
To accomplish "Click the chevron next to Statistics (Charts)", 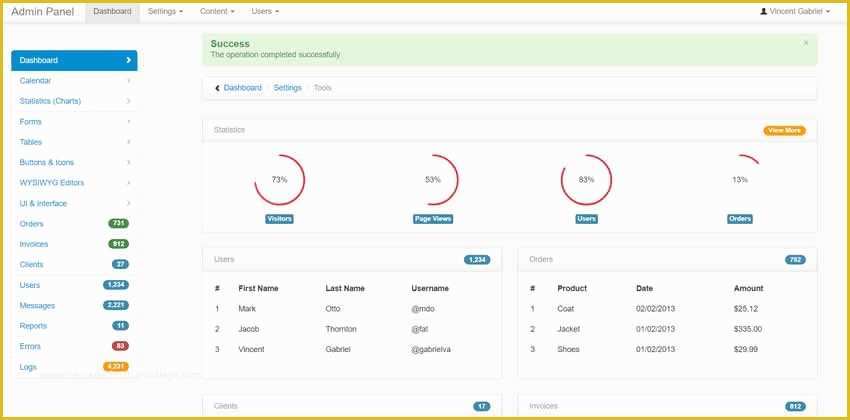I will (x=128, y=101).
